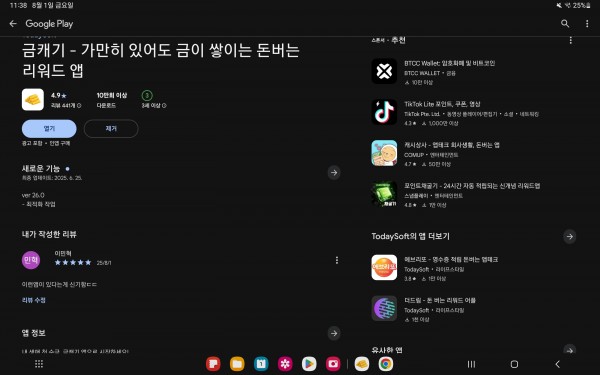Select the 포인트채굴기 green app icon
Image resolution: width=600 pixels, height=375 pixels.
[x=384, y=194]
